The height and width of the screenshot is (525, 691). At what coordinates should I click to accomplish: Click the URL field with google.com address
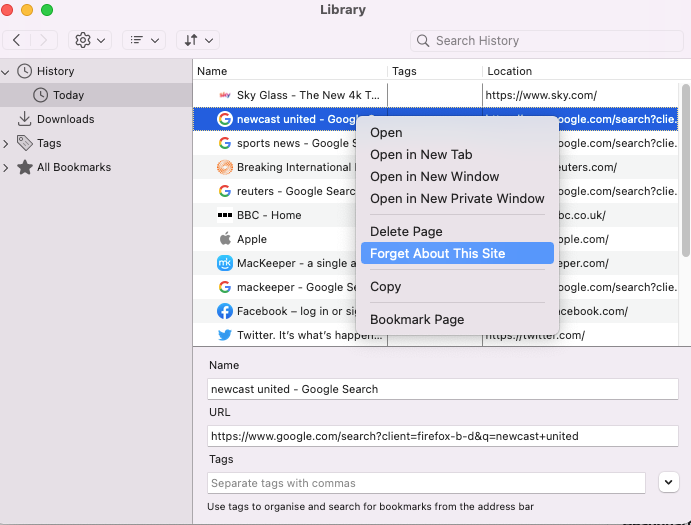(x=442, y=436)
